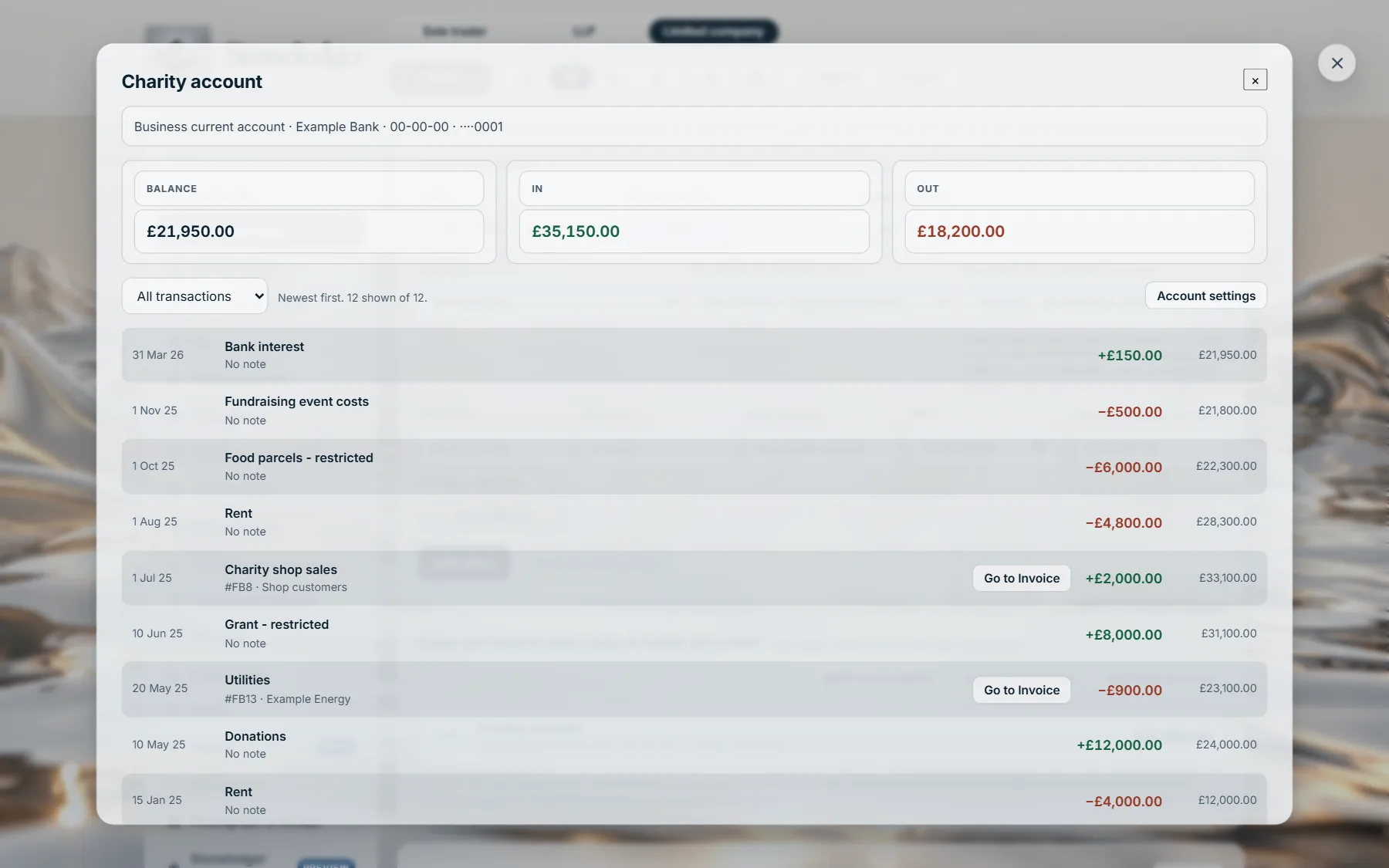Click the IN total £35,150.00
This screenshot has height=868, width=1389.
pyautogui.click(x=576, y=231)
